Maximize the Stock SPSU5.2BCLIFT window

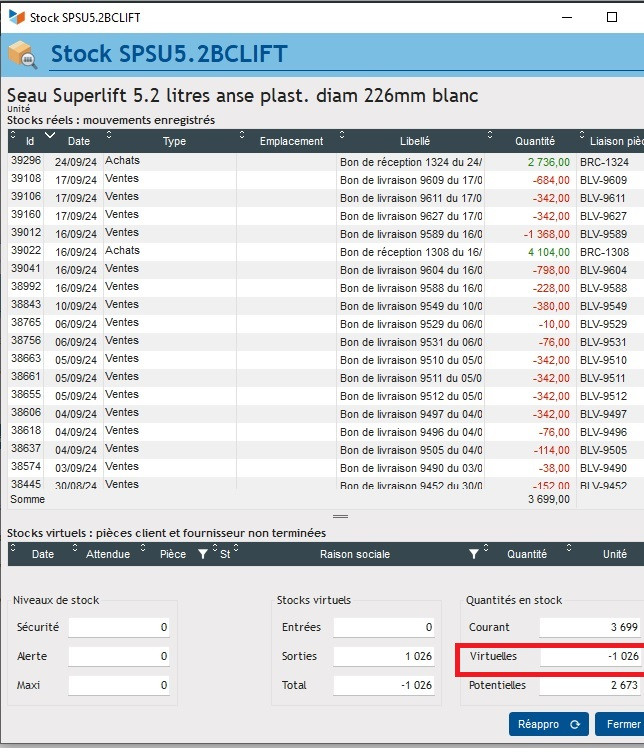pyautogui.click(x=612, y=17)
